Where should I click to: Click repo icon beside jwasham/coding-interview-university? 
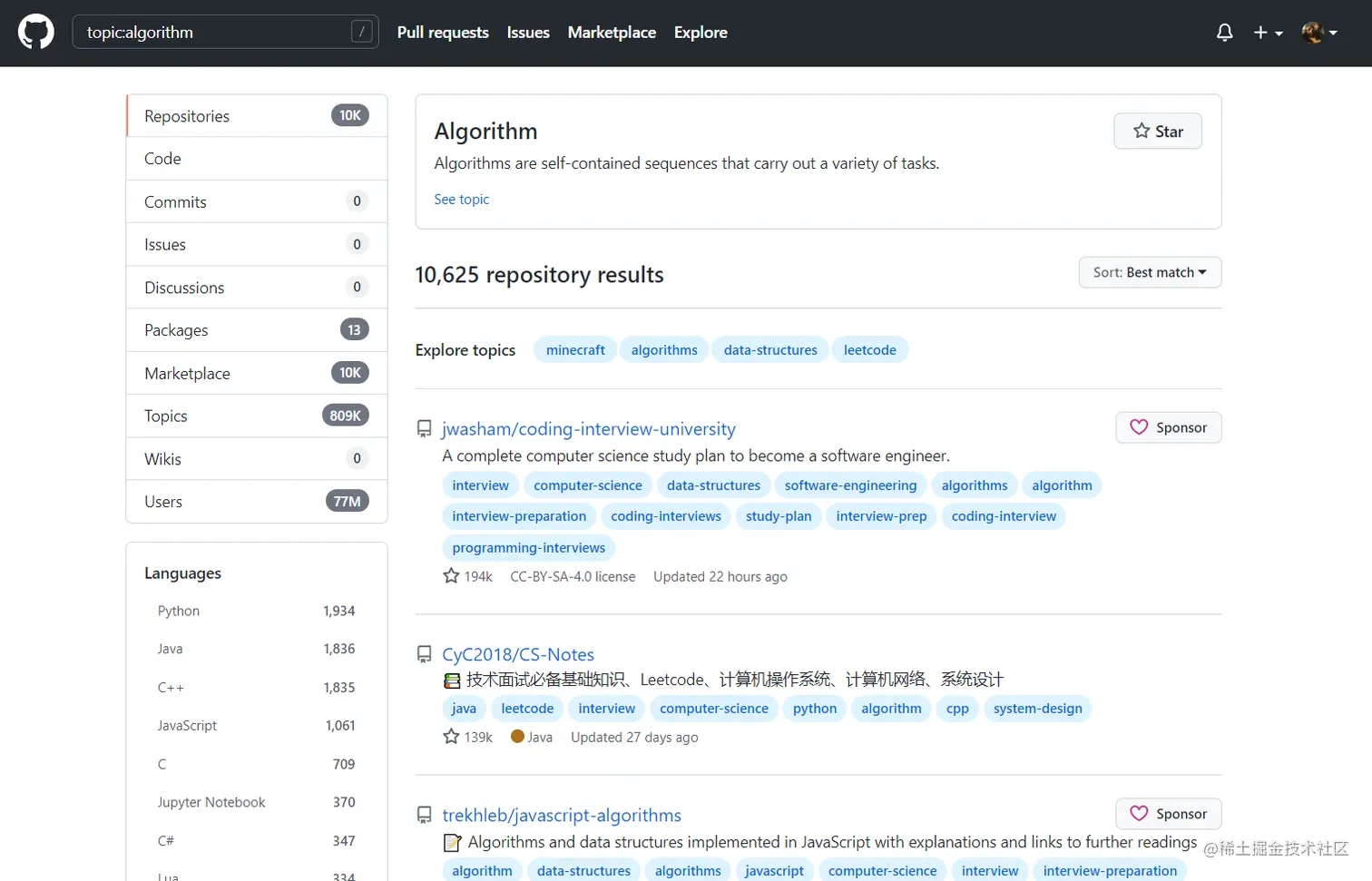[424, 428]
